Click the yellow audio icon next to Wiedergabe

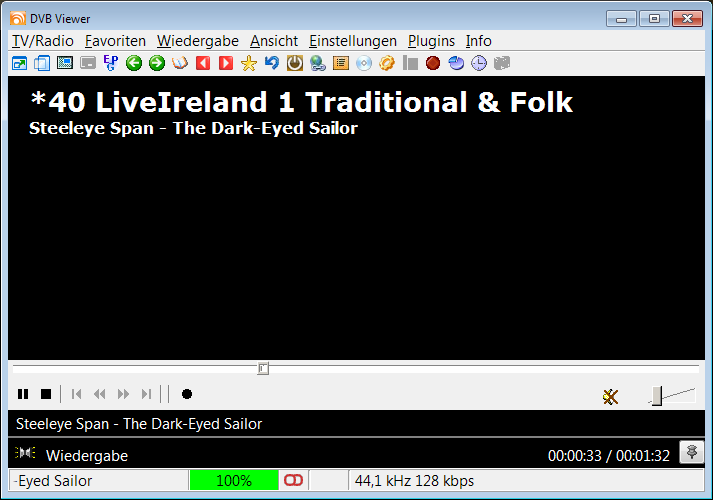point(25,453)
